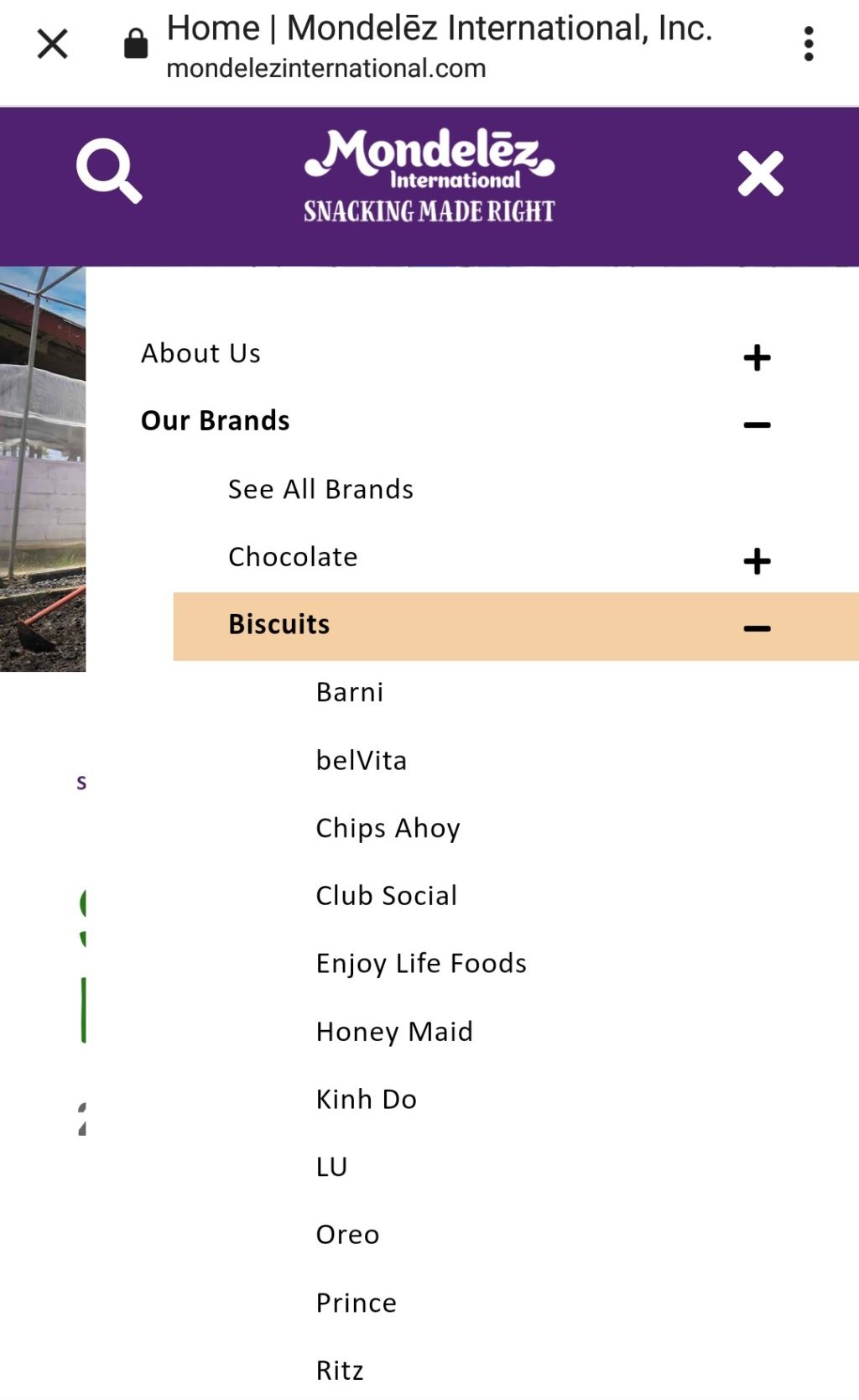Open the Ritz brand entry
859x1400 pixels.
(x=340, y=1370)
